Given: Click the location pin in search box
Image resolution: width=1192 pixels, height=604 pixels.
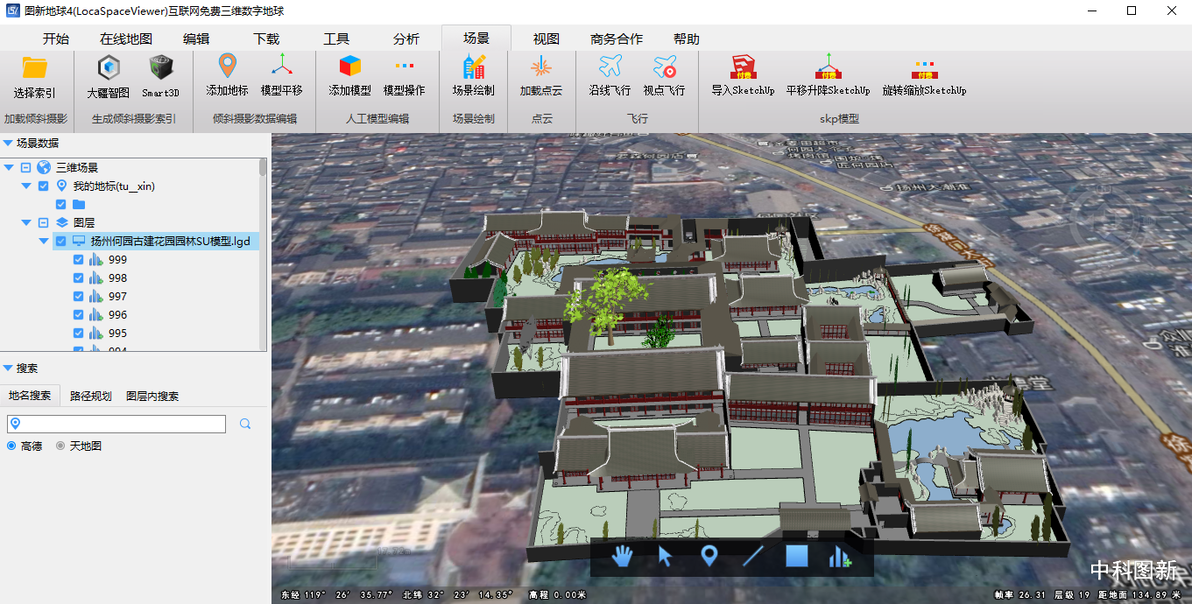Looking at the screenshot, I should click(x=15, y=424).
